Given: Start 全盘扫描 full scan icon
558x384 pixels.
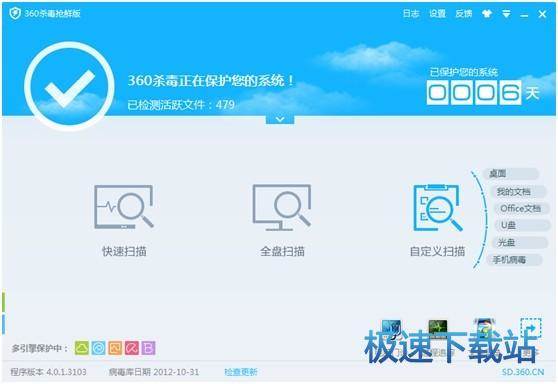Looking at the screenshot, I should (282, 207).
